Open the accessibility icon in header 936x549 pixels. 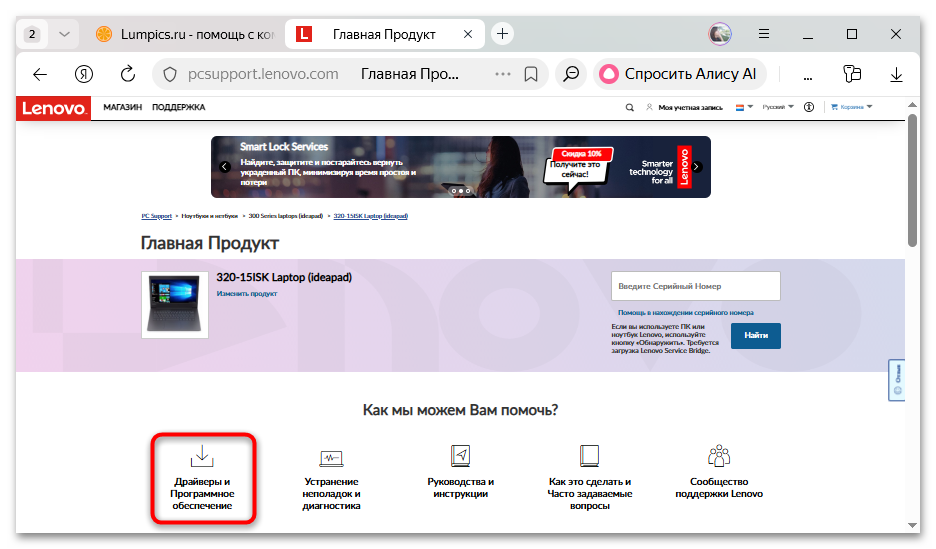[x=809, y=107]
